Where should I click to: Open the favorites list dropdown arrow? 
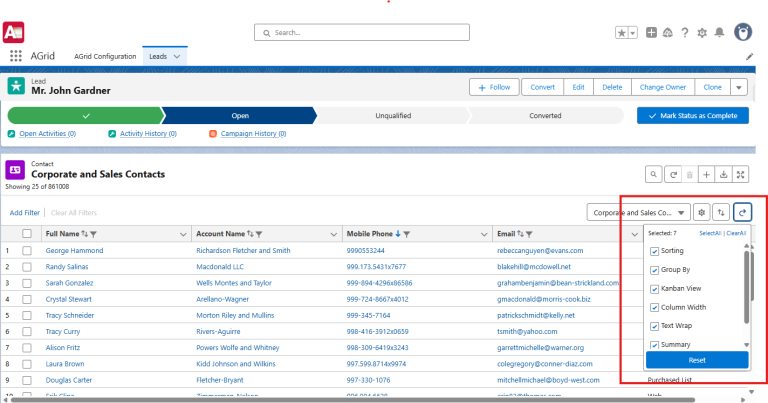(x=632, y=33)
